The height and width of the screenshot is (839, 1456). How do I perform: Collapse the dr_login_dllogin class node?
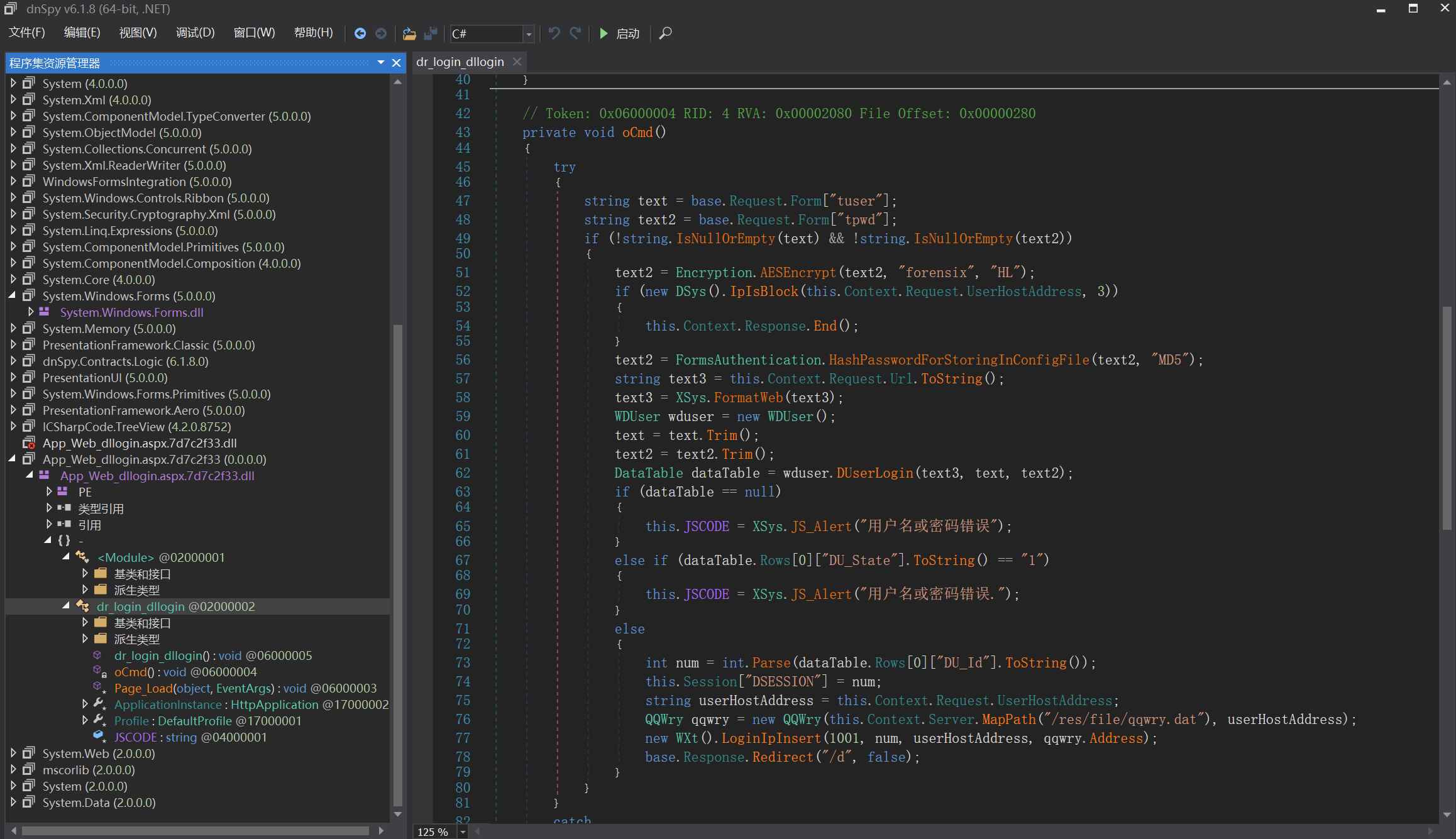pos(66,606)
